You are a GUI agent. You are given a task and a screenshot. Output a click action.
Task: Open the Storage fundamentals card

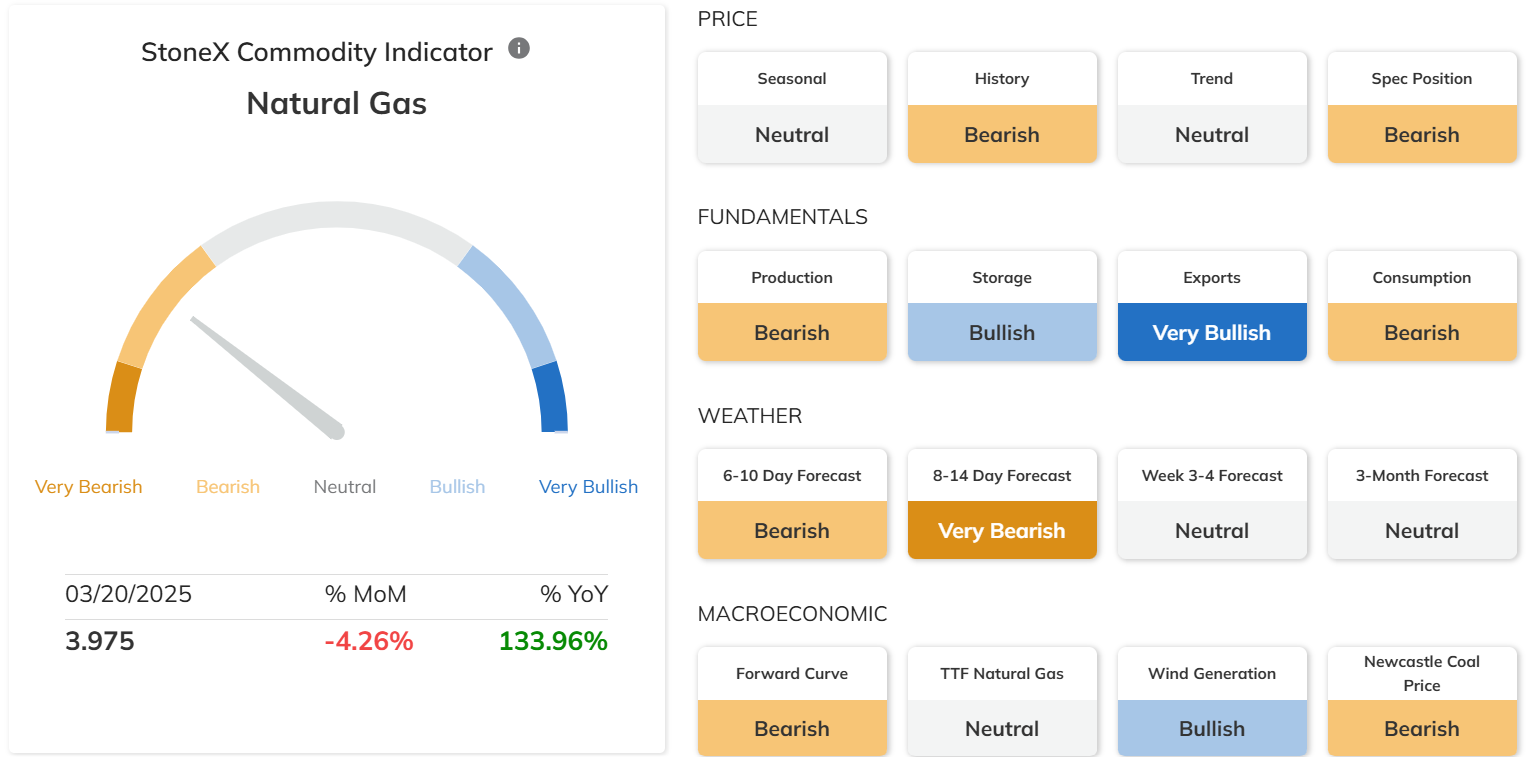[x=1002, y=306]
